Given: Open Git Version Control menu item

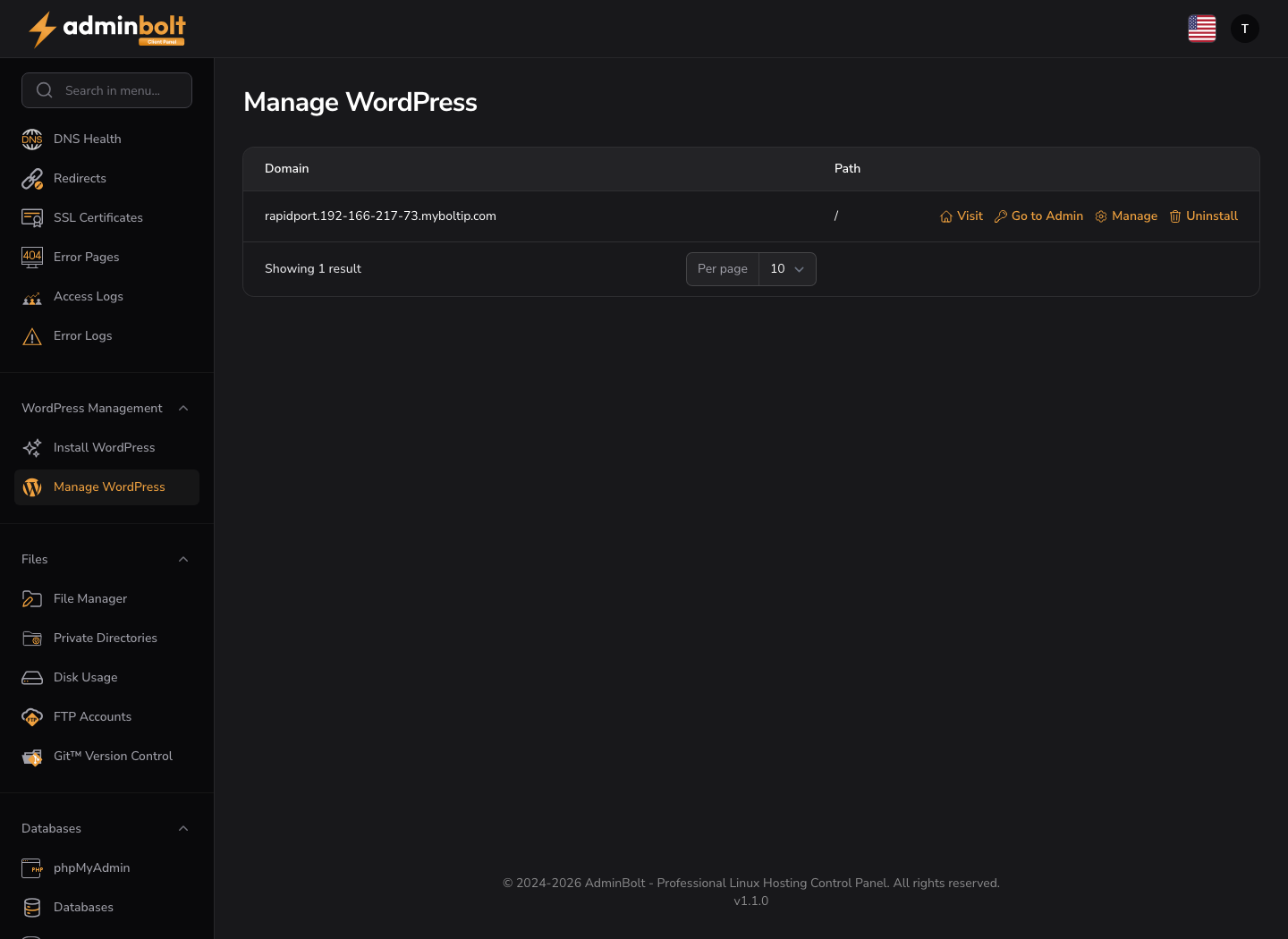Looking at the screenshot, I should [106, 756].
